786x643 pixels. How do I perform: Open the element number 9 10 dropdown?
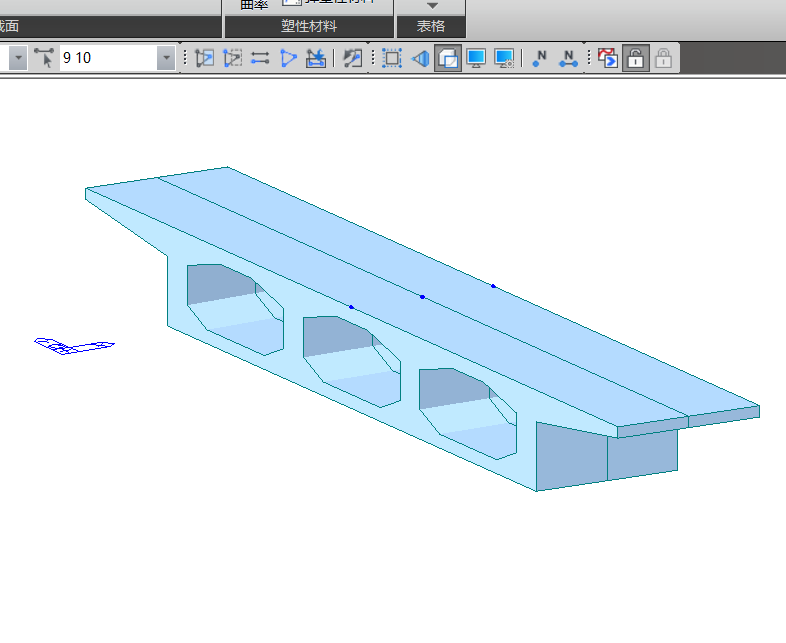point(166,58)
